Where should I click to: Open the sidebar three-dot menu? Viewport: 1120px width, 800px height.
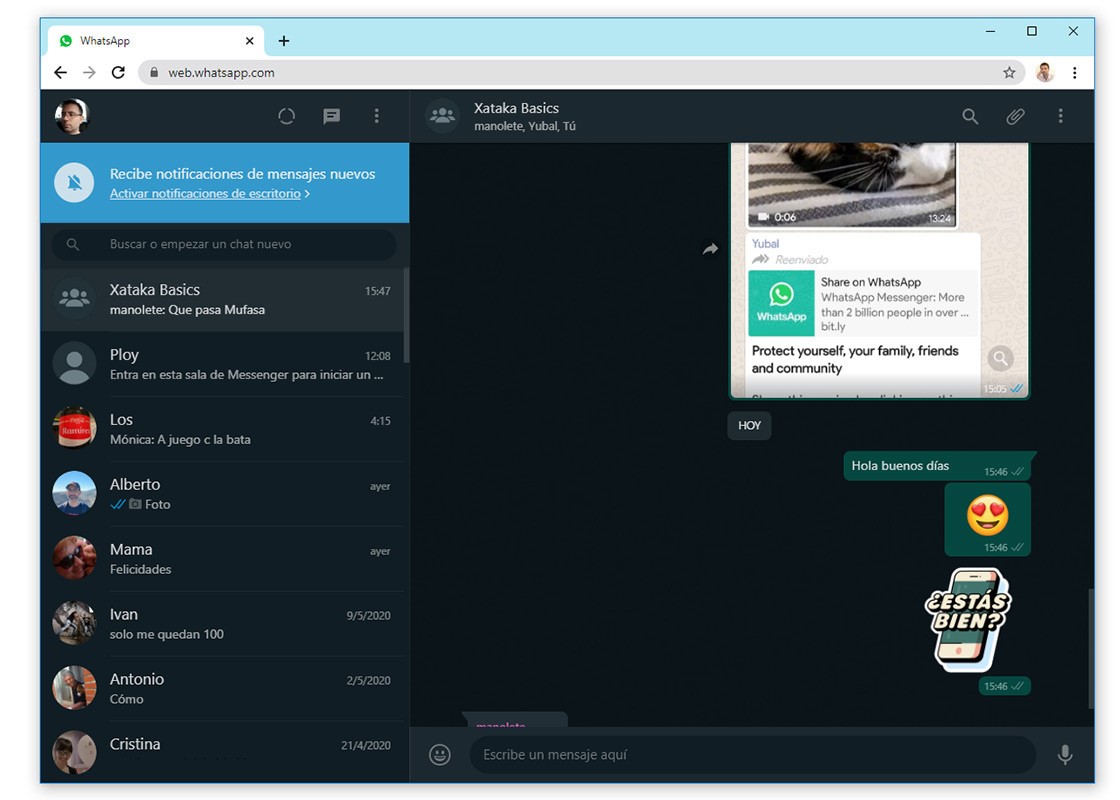click(376, 116)
